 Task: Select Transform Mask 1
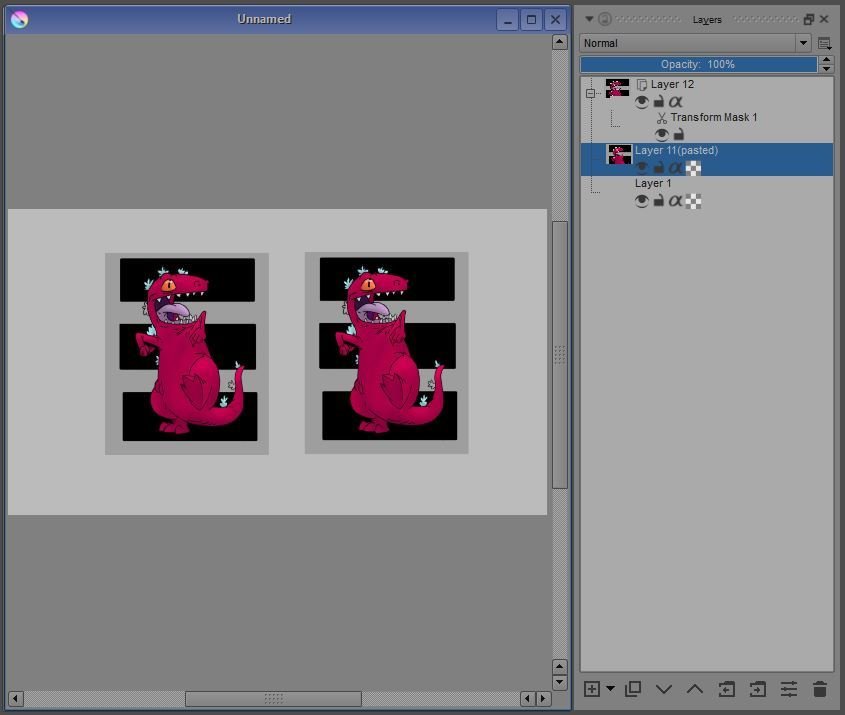714,117
